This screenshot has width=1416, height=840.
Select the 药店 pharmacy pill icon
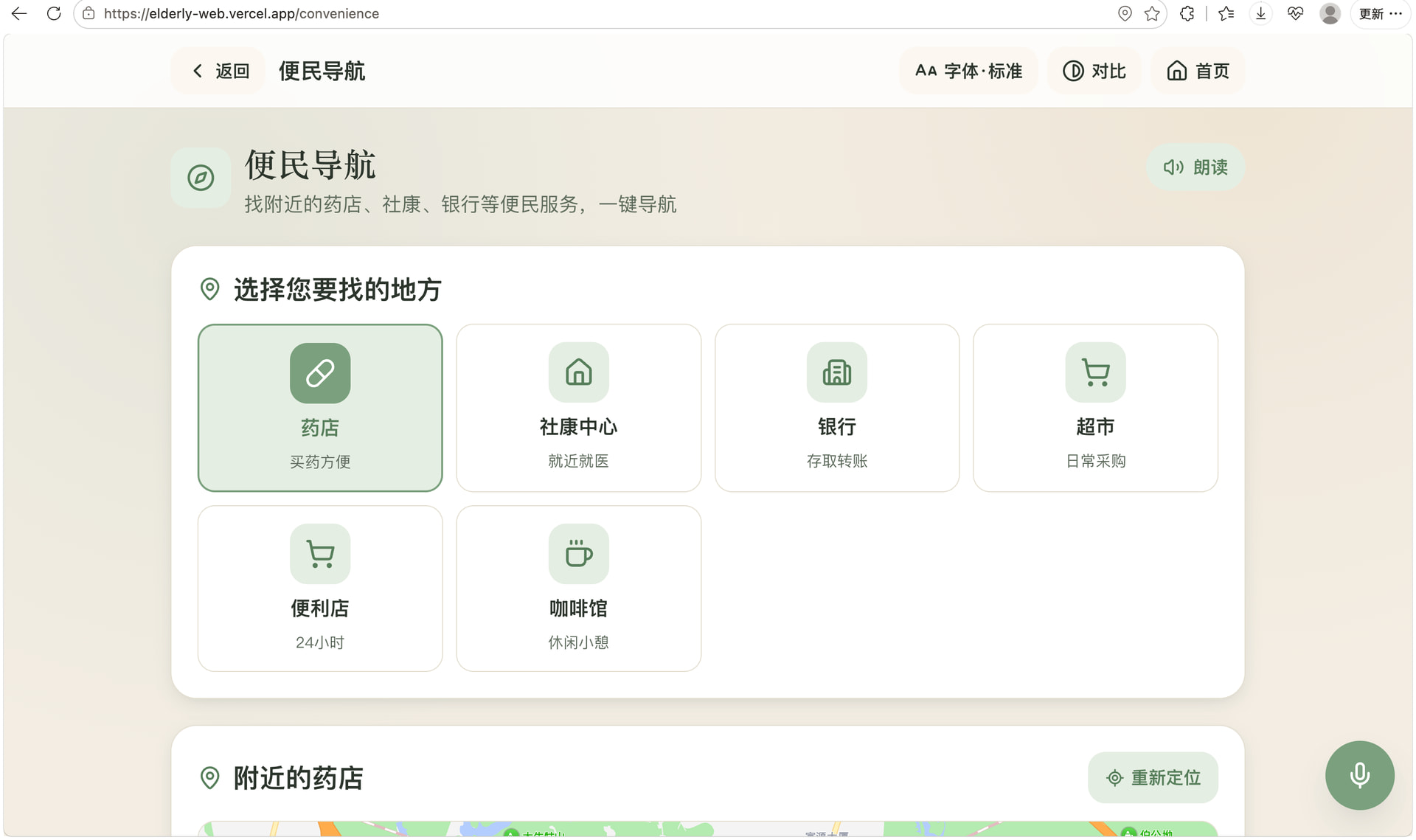[320, 373]
